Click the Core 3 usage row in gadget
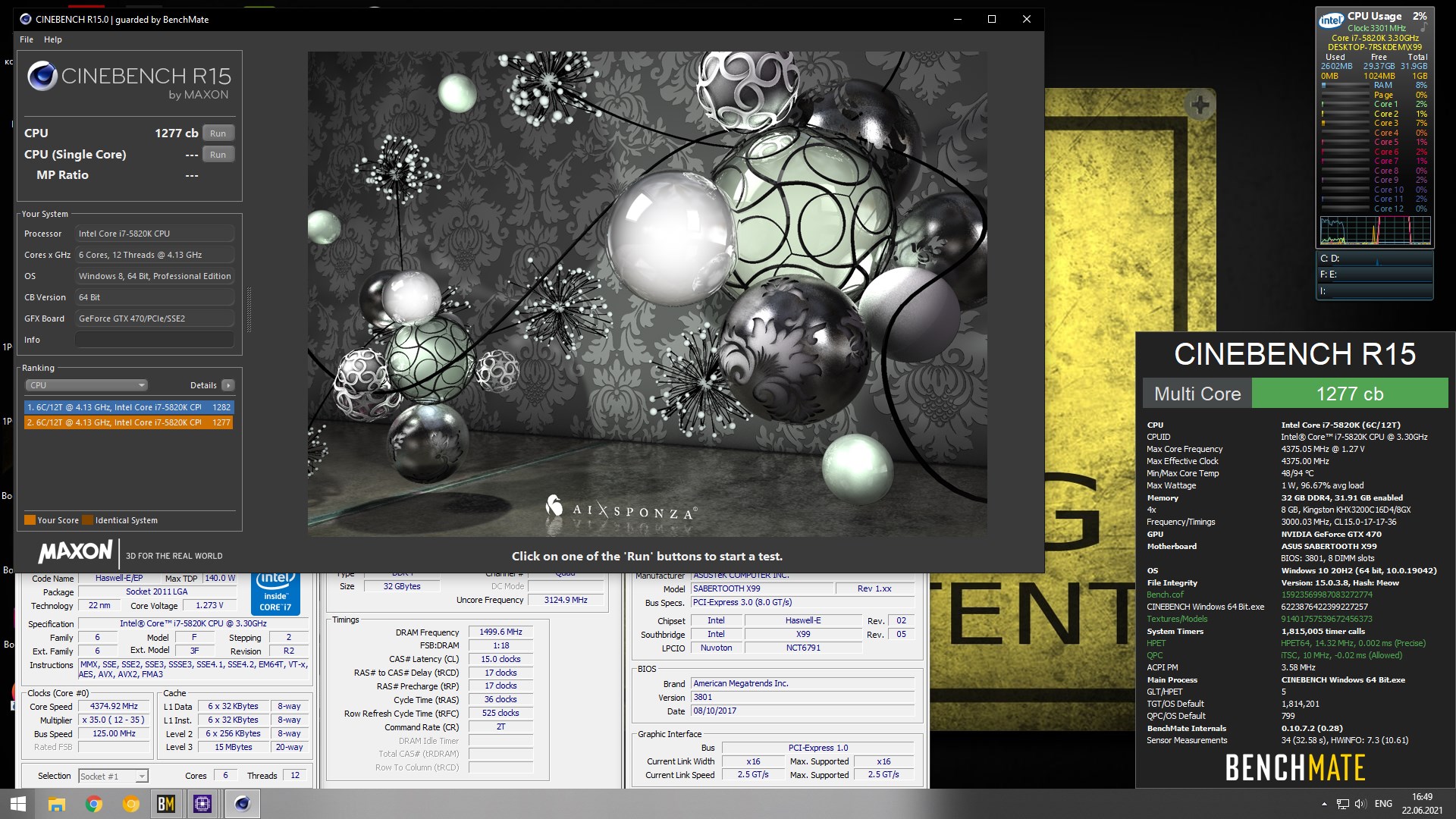Screen dimensions: 1456x819 click(x=1375, y=124)
